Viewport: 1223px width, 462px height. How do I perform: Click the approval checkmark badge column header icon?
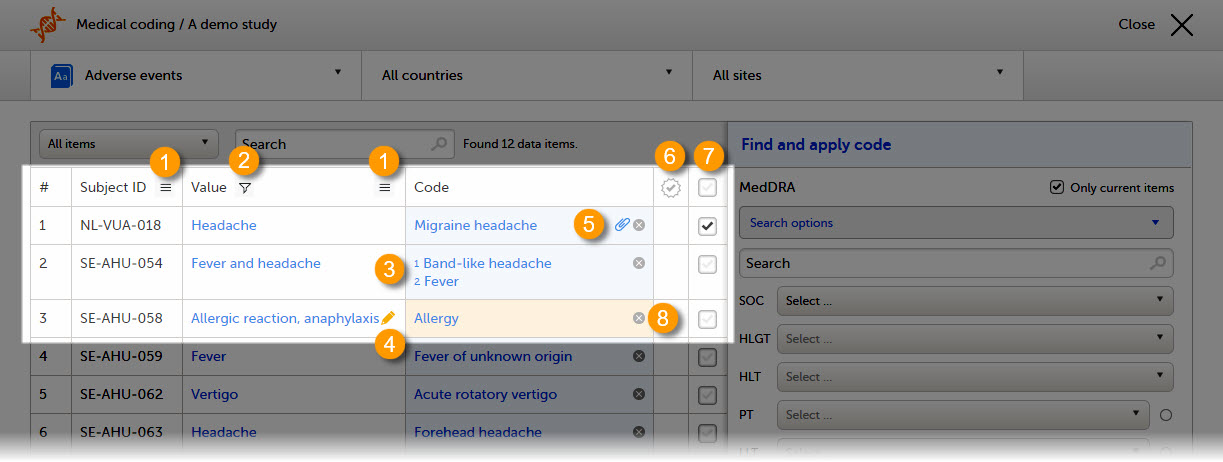pyautogui.click(x=671, y=187)
